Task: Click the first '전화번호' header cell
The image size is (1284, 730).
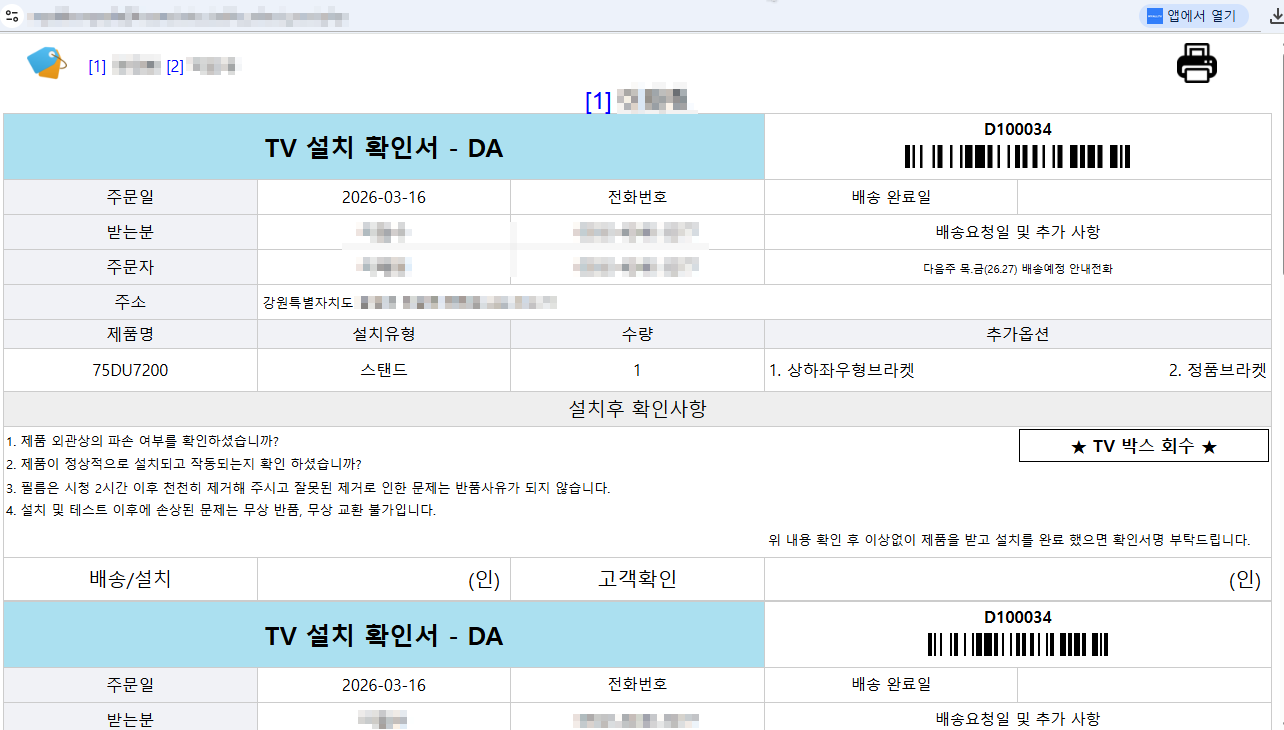Action: (637, 197)
